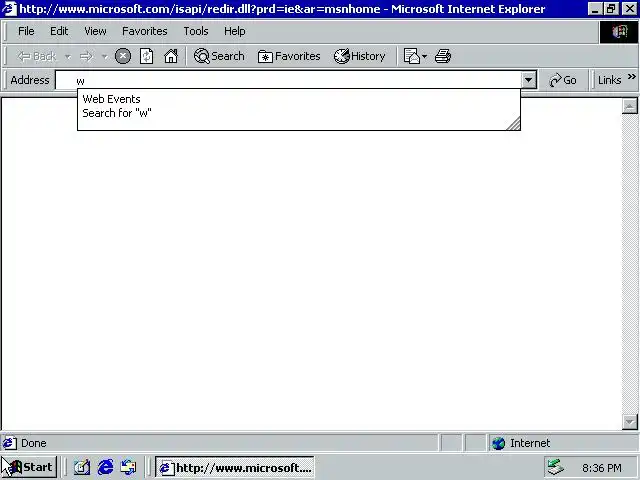Click the 8:36 PM system clock
The width and height of the screenshot is (640, 480).
coord(602,468)
